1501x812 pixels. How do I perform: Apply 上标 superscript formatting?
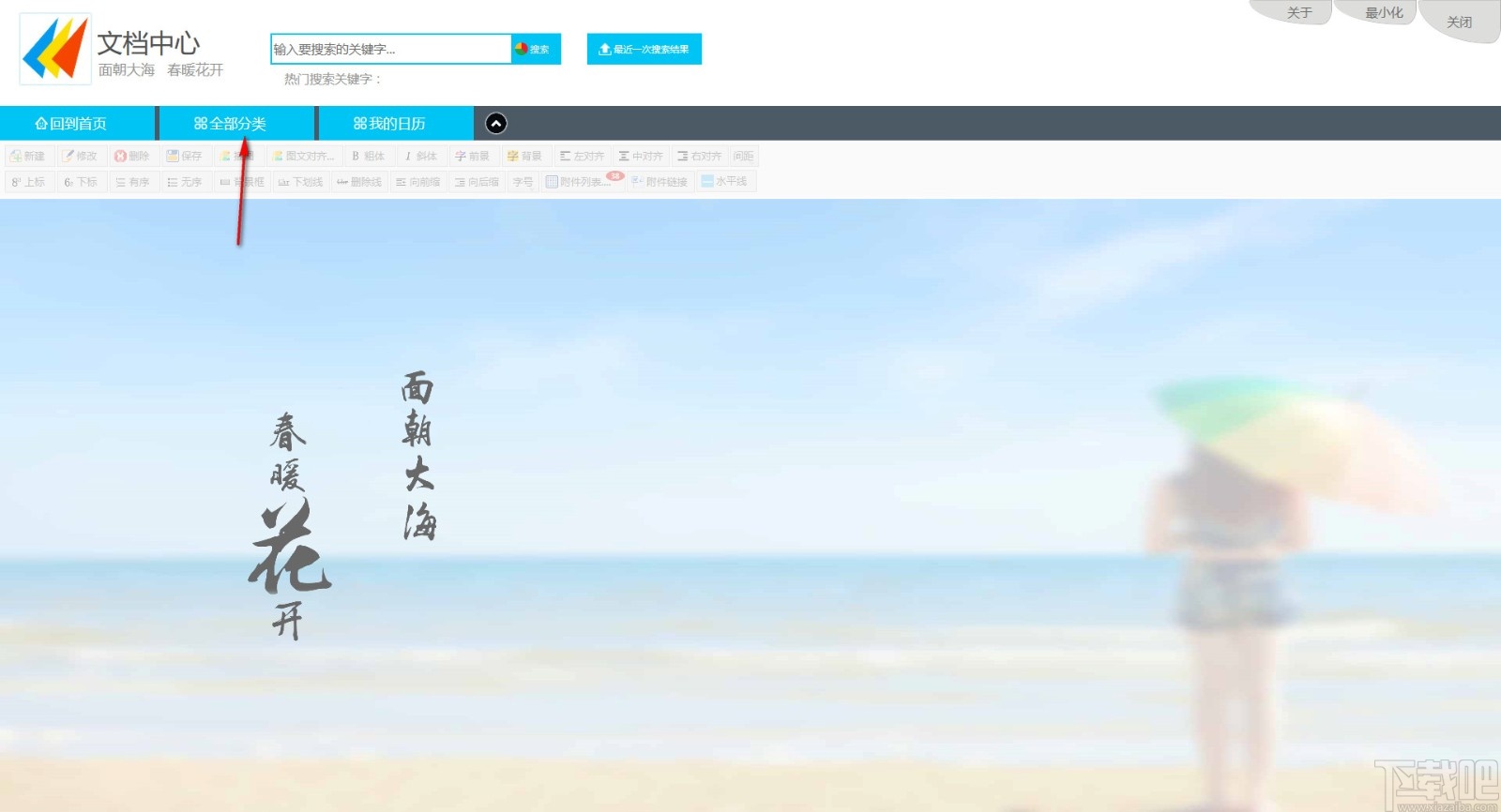pos(28,182)
